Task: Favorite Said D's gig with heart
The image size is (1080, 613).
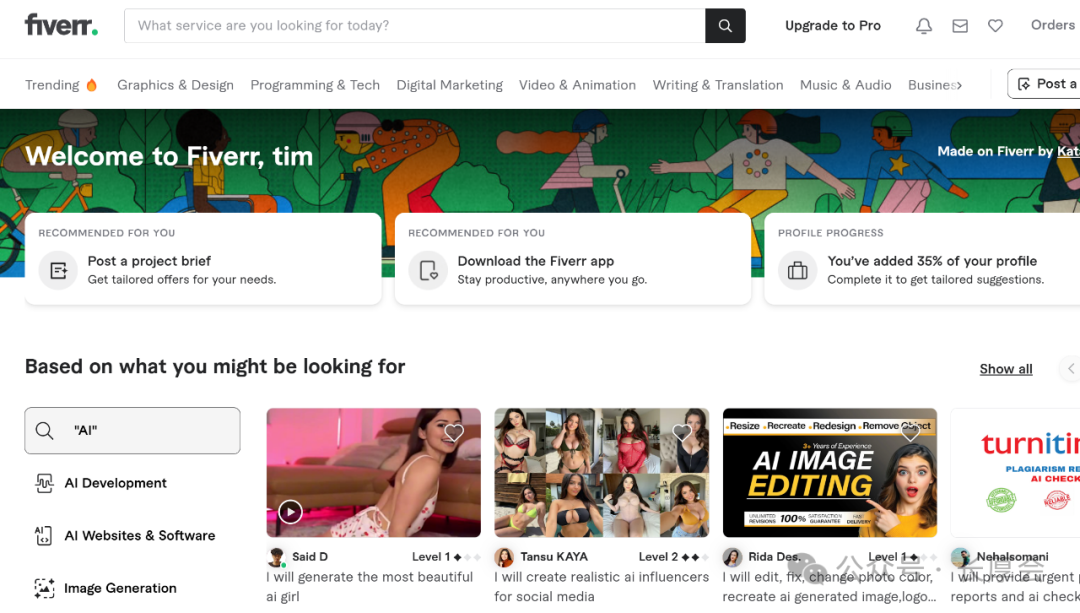Action: click(x=454, y=433)
